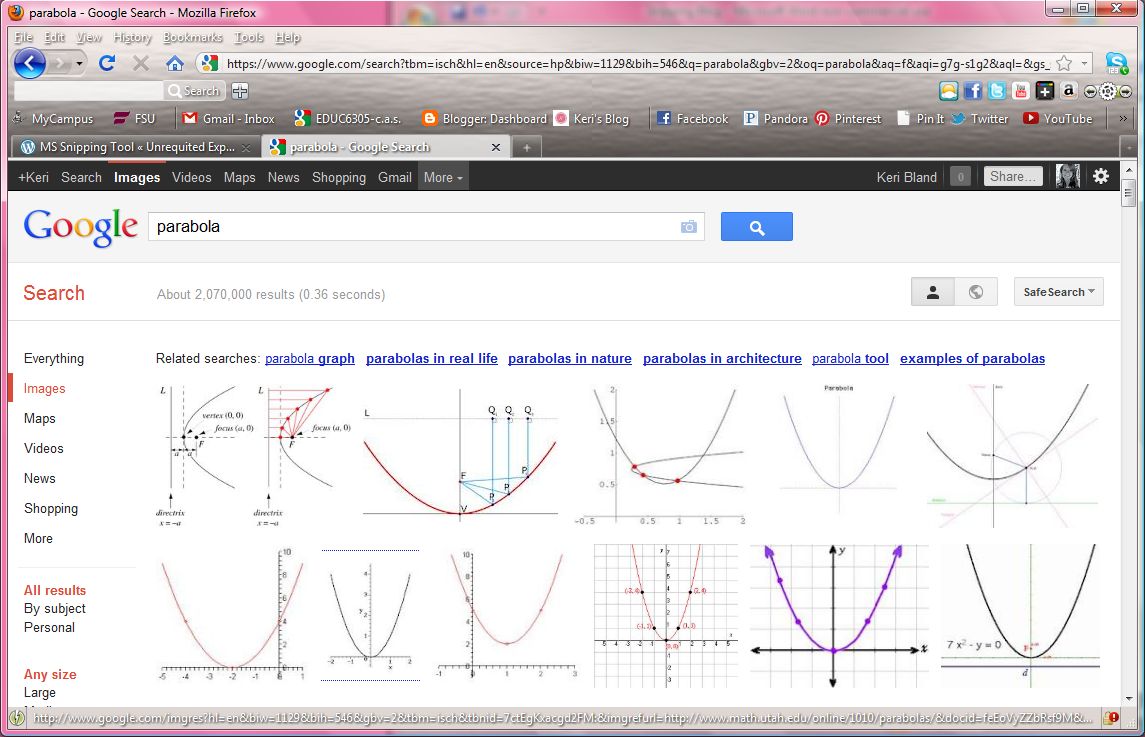Viewport: 1145px width, 737px height.
Task: Click the Keri Bland profile photo
Action: click(1068, 176)
